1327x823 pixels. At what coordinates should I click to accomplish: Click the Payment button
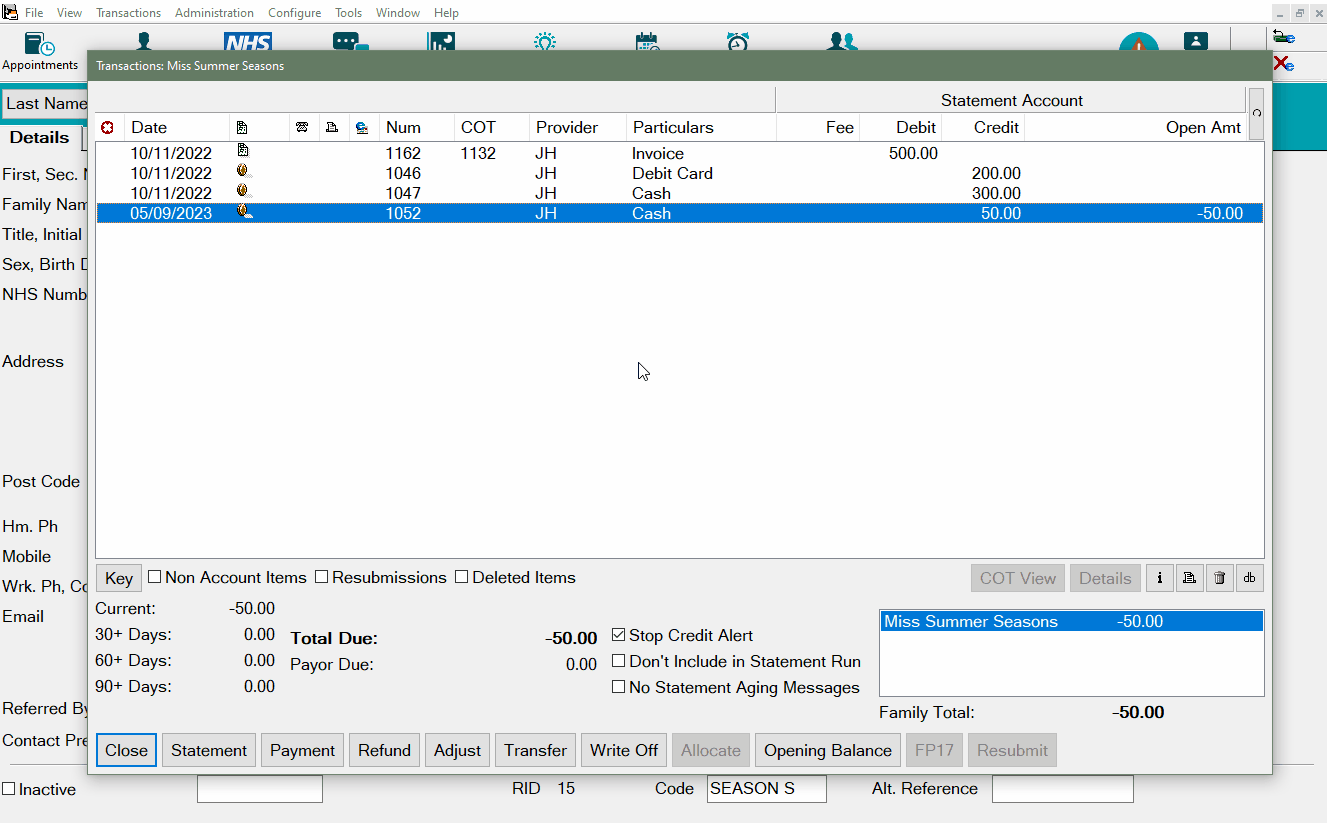pyautogui.click(x=302, y=750)
